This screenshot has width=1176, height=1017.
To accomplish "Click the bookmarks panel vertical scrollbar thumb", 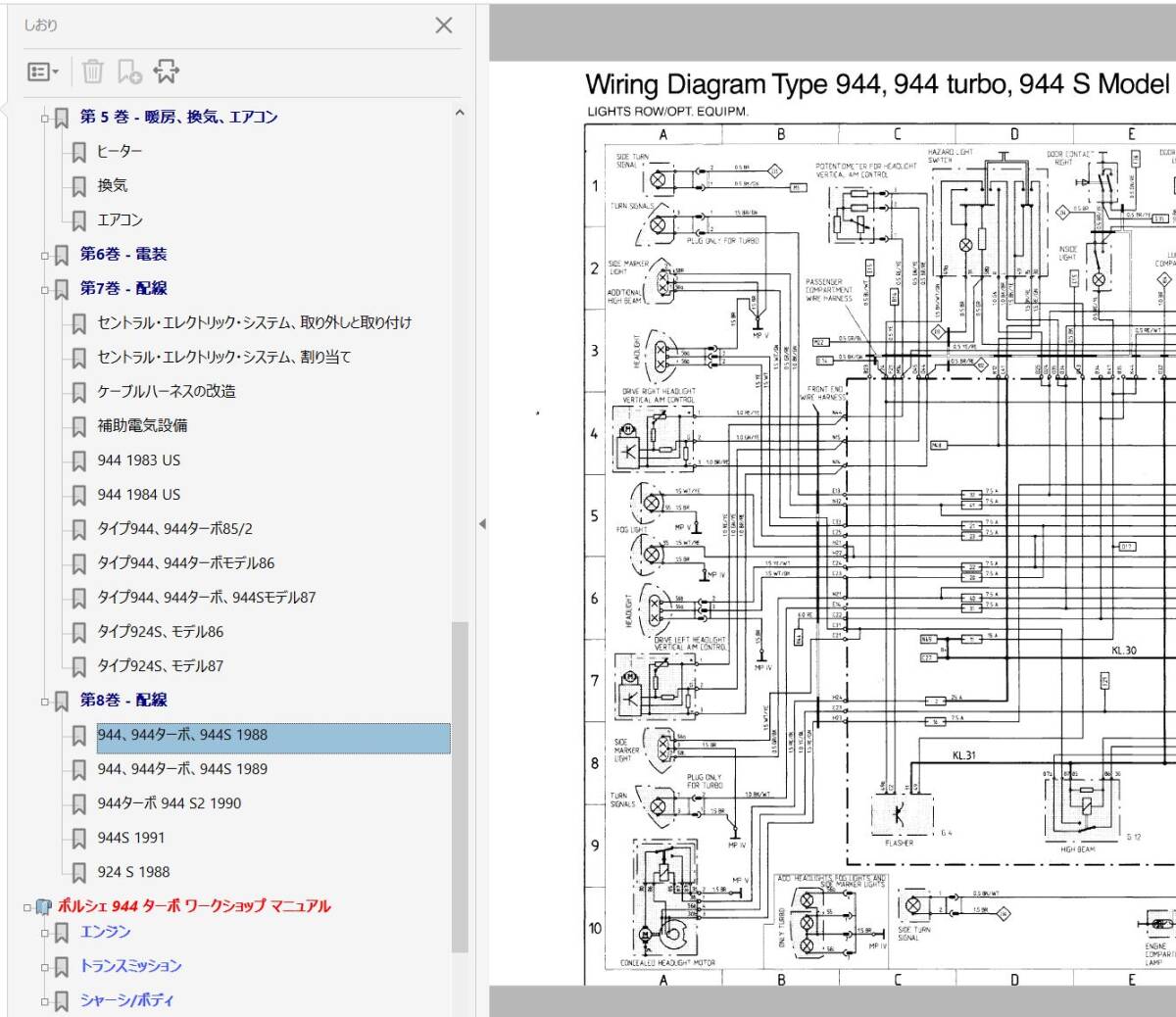I will tap(460, 787).
